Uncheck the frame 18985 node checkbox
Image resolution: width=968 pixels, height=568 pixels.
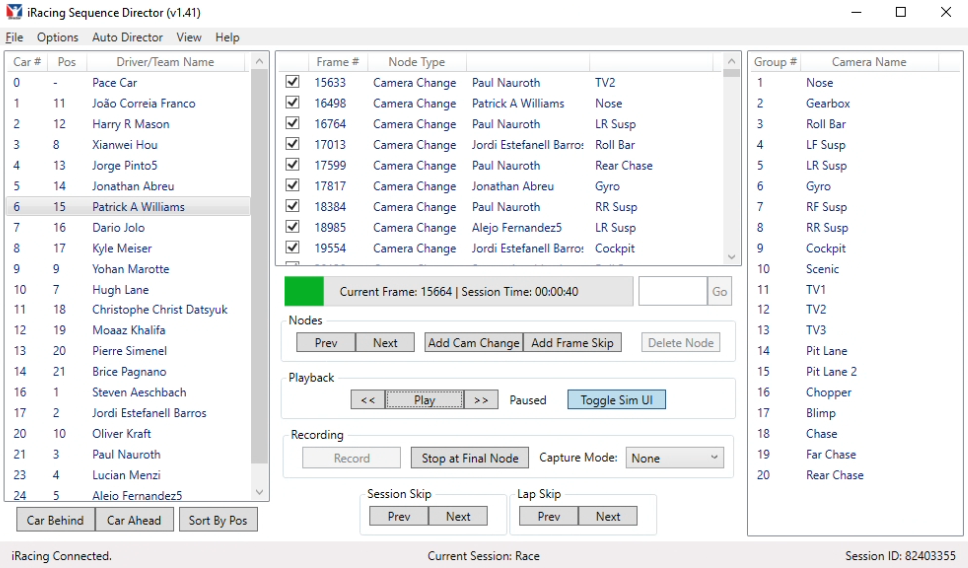pyautogui.click(x=293, y=227)
